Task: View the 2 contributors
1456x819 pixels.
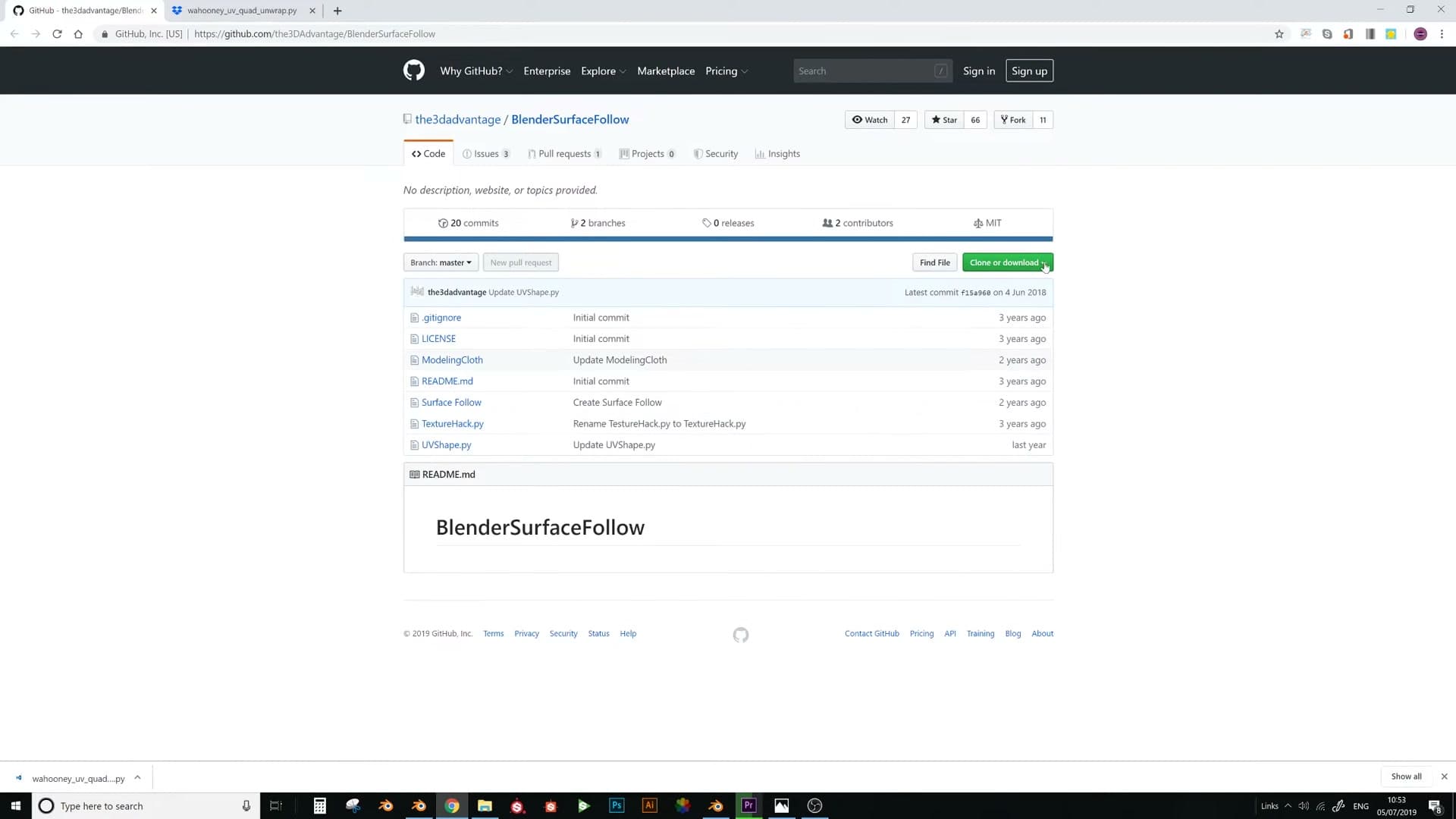Action: [858, 223]
